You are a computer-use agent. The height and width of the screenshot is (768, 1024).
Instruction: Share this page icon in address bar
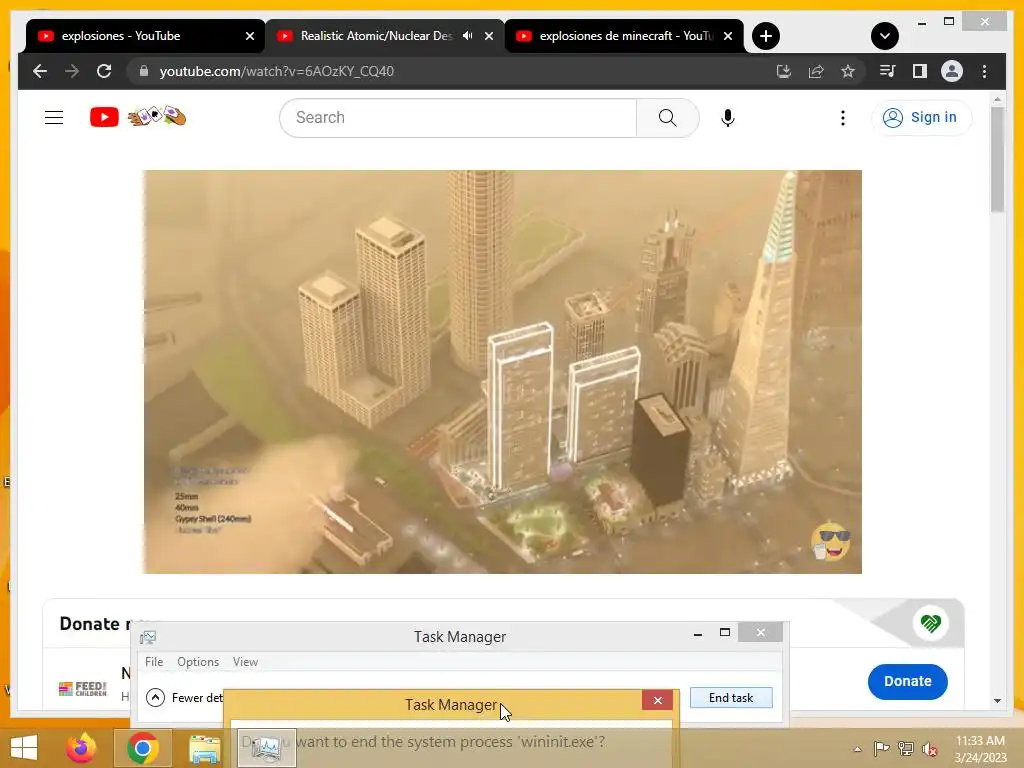coord(816,71)
